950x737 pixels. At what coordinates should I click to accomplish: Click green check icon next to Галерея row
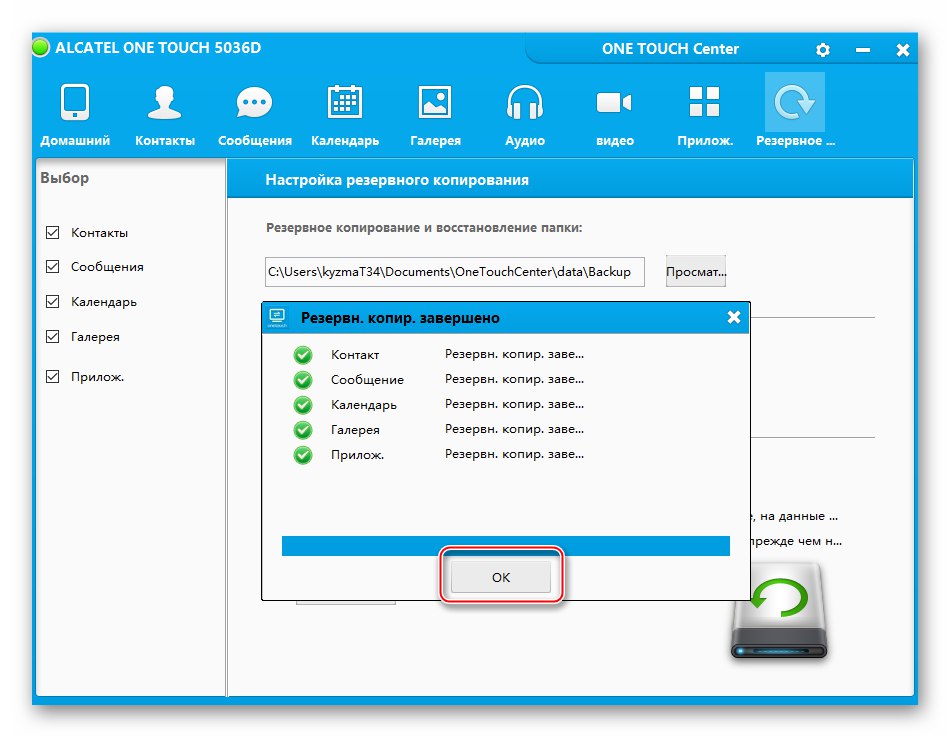tap(303, 430)
